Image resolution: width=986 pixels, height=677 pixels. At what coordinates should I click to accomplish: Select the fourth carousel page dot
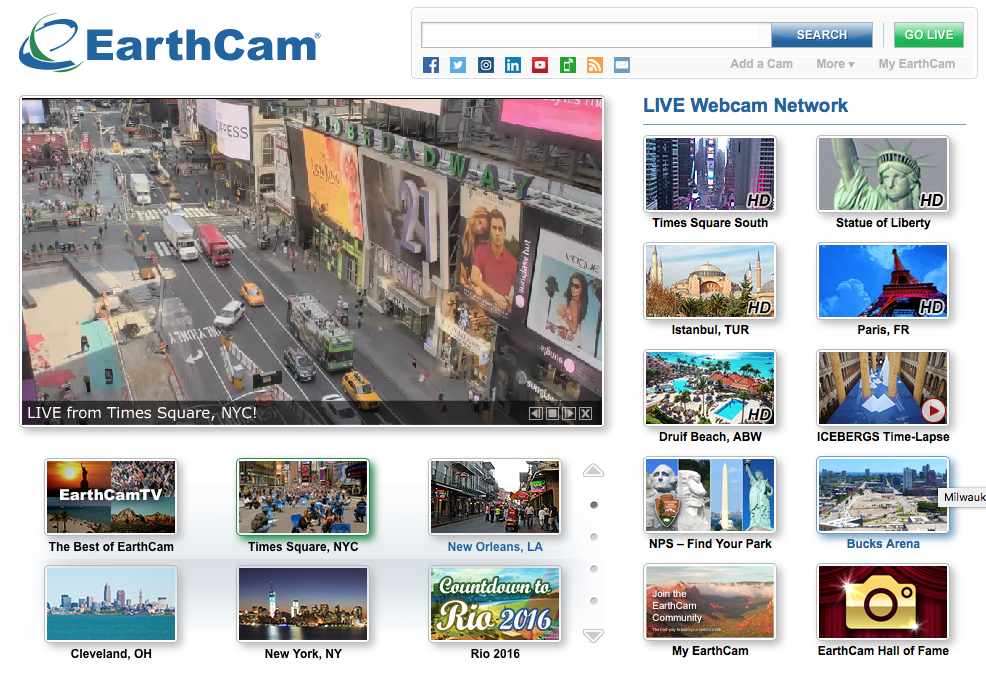coord(594,601)
